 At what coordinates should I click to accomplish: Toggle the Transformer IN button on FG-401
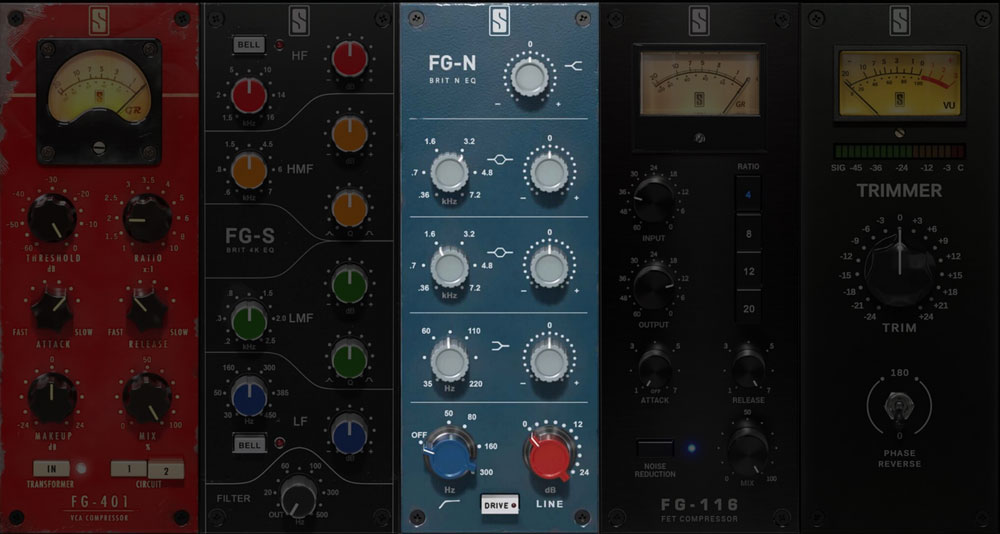click(x=50, y=467)
